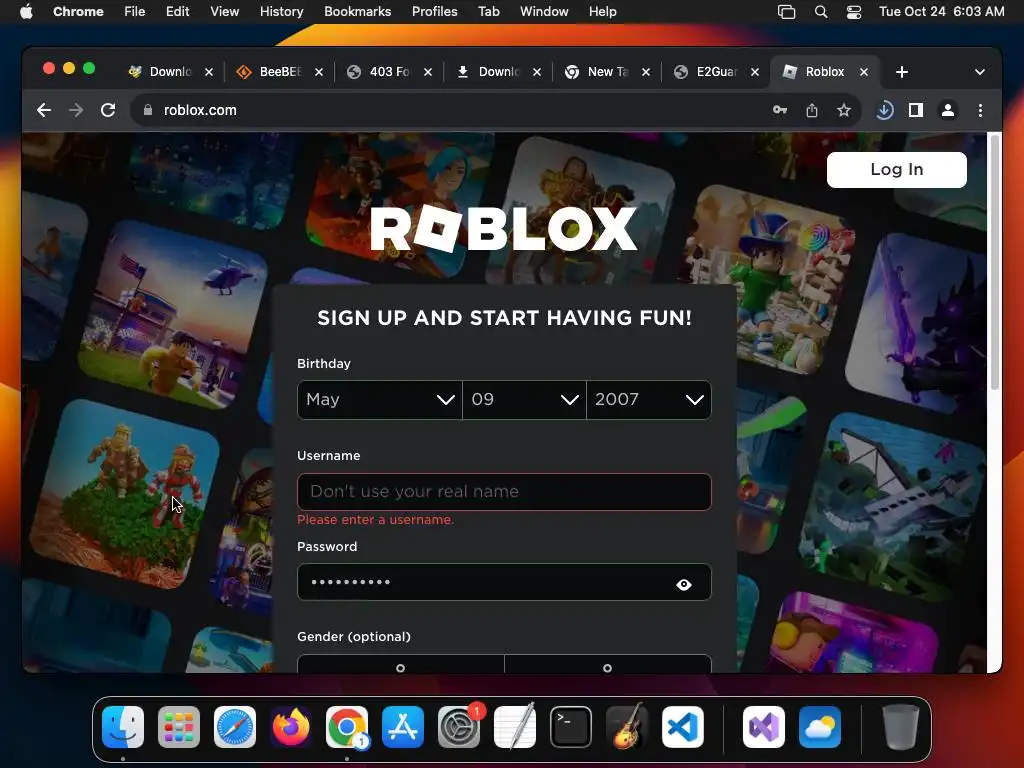Open the File menu
The width and height of the screenshot is (1024, 768).
coord(135,12)
